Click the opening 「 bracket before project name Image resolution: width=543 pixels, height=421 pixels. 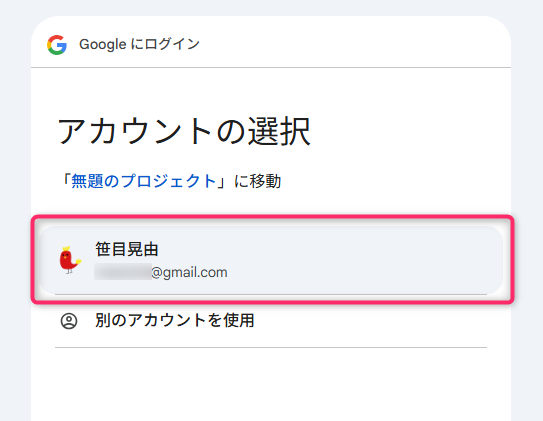point(65,181)
